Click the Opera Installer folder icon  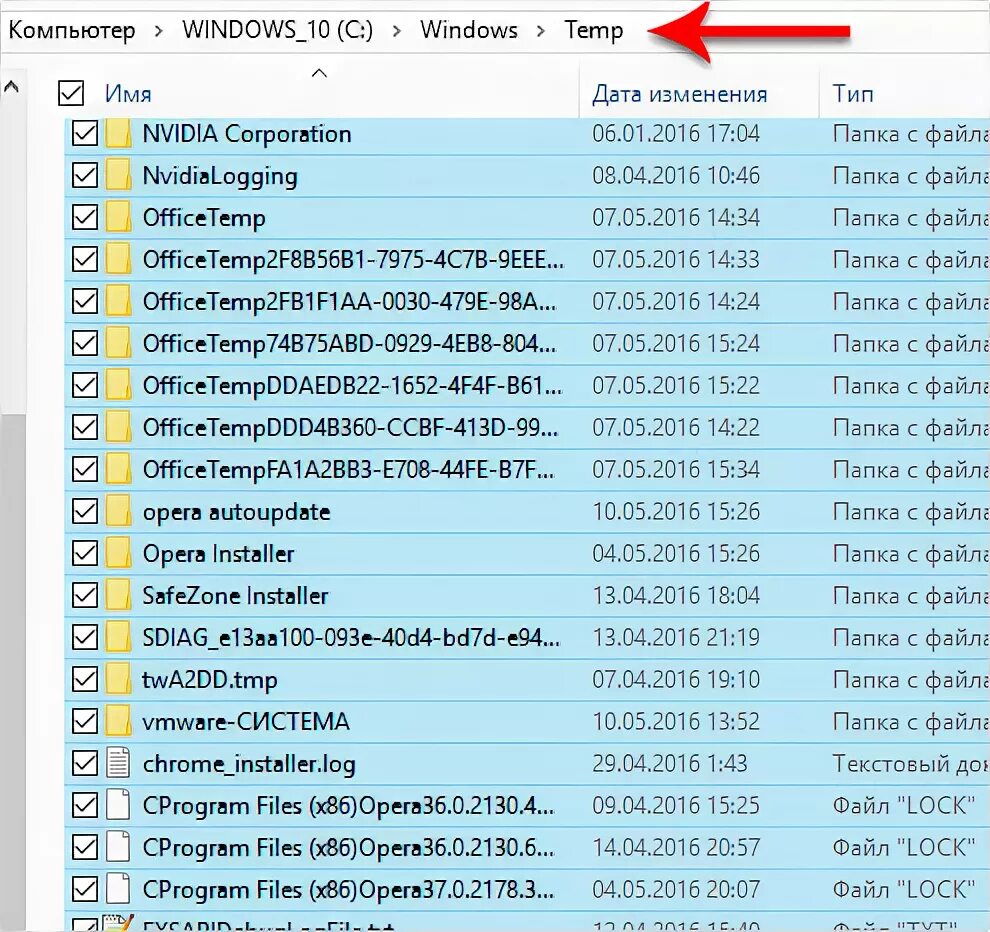coord(118,554)
